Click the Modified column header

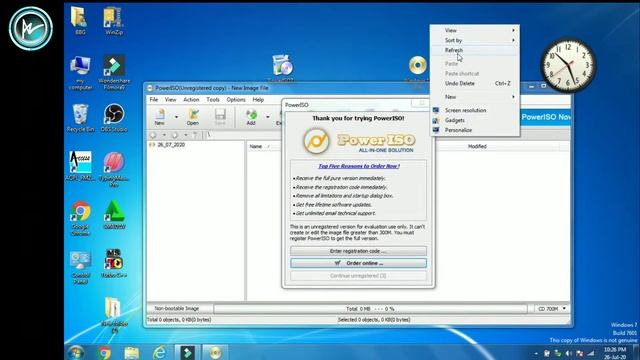coord(477,146)
